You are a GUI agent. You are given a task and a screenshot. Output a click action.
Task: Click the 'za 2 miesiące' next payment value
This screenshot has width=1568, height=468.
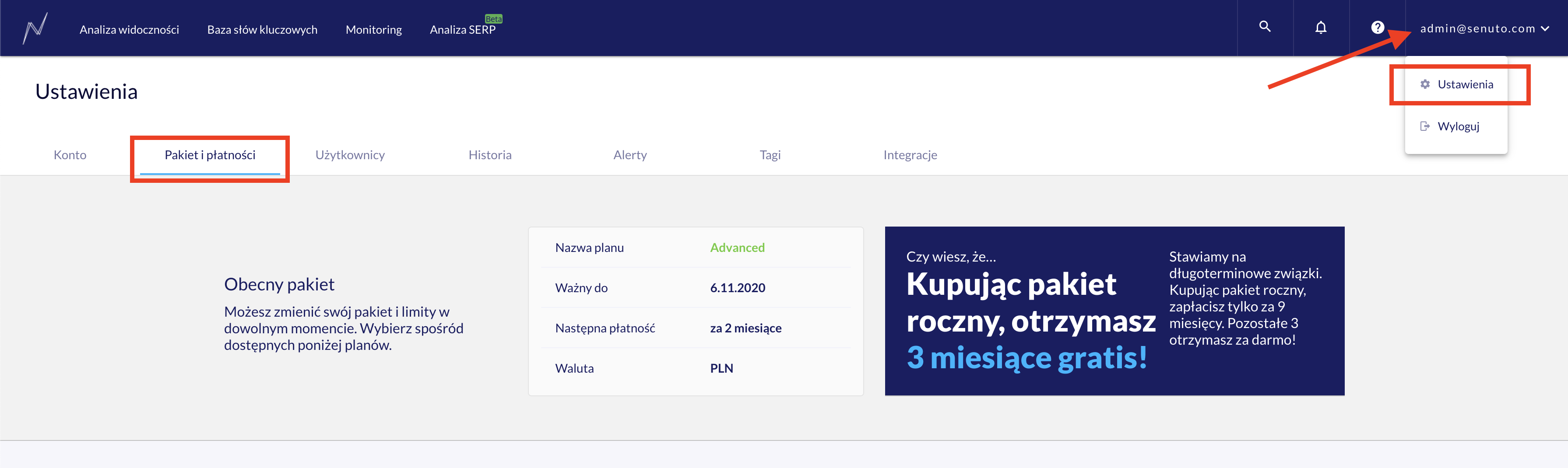[745, 328]
